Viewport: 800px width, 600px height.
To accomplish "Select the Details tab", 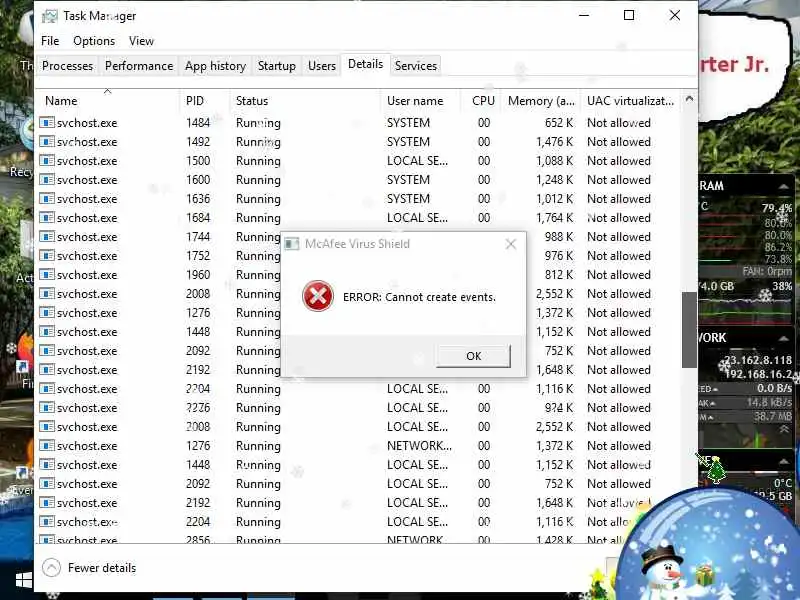I will (x=365, y=64).
